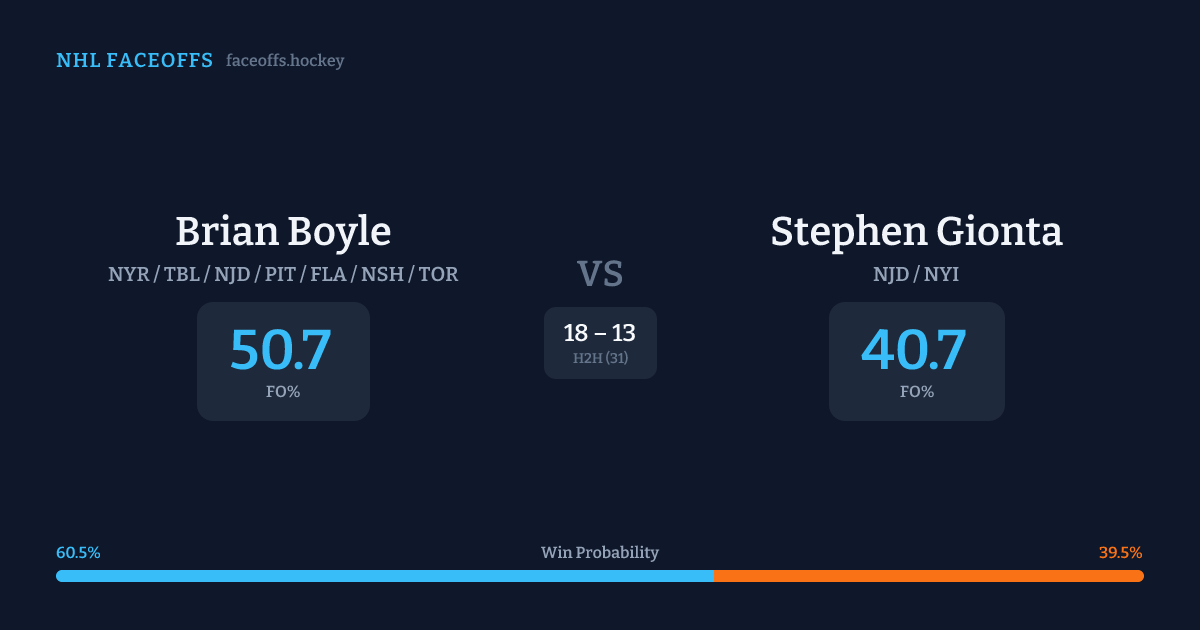Viewport: 1200px width, 630px height.
Task: Click the 60.5% win probability value
Action: 78,553
